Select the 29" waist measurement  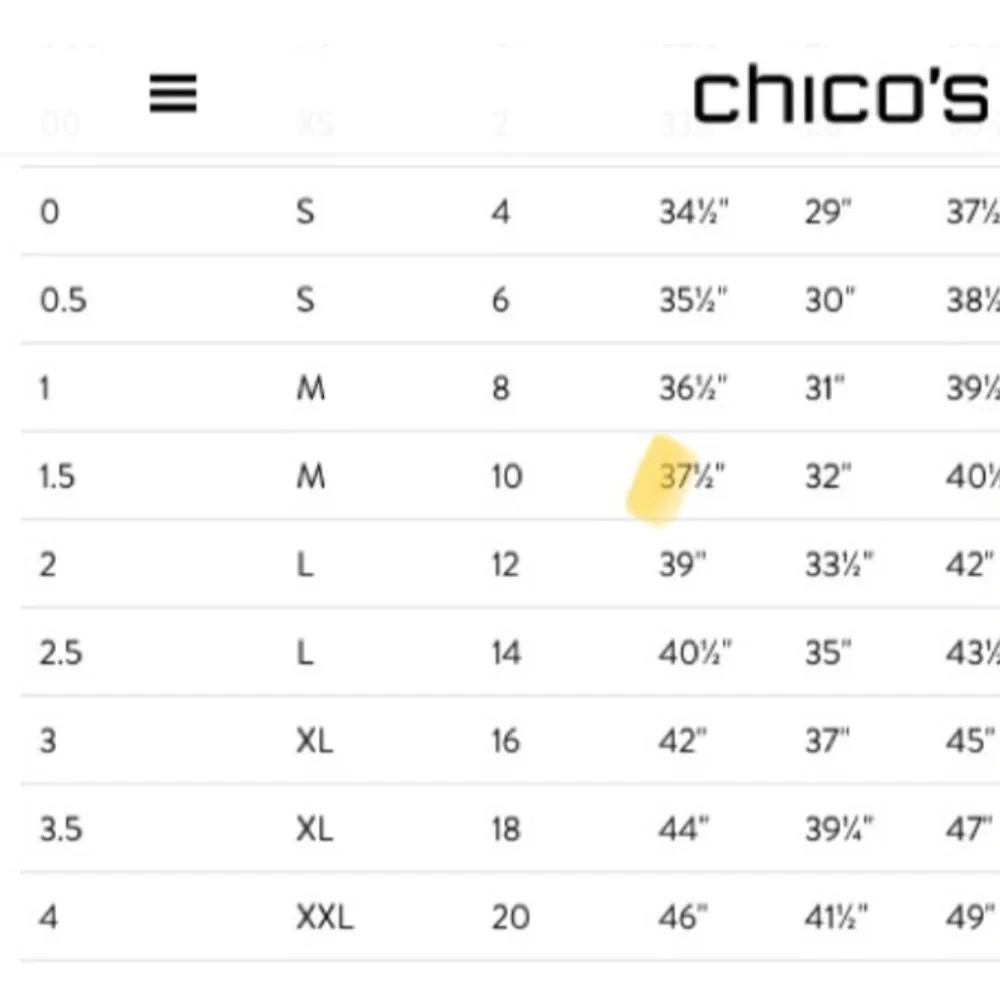point(828,212)
